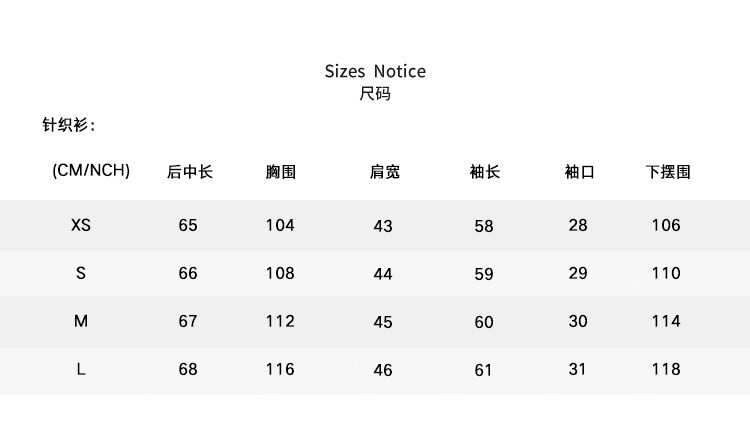The image size is (750, 439).
Task: Select the 袖口 column header
Action: point(579,172)
